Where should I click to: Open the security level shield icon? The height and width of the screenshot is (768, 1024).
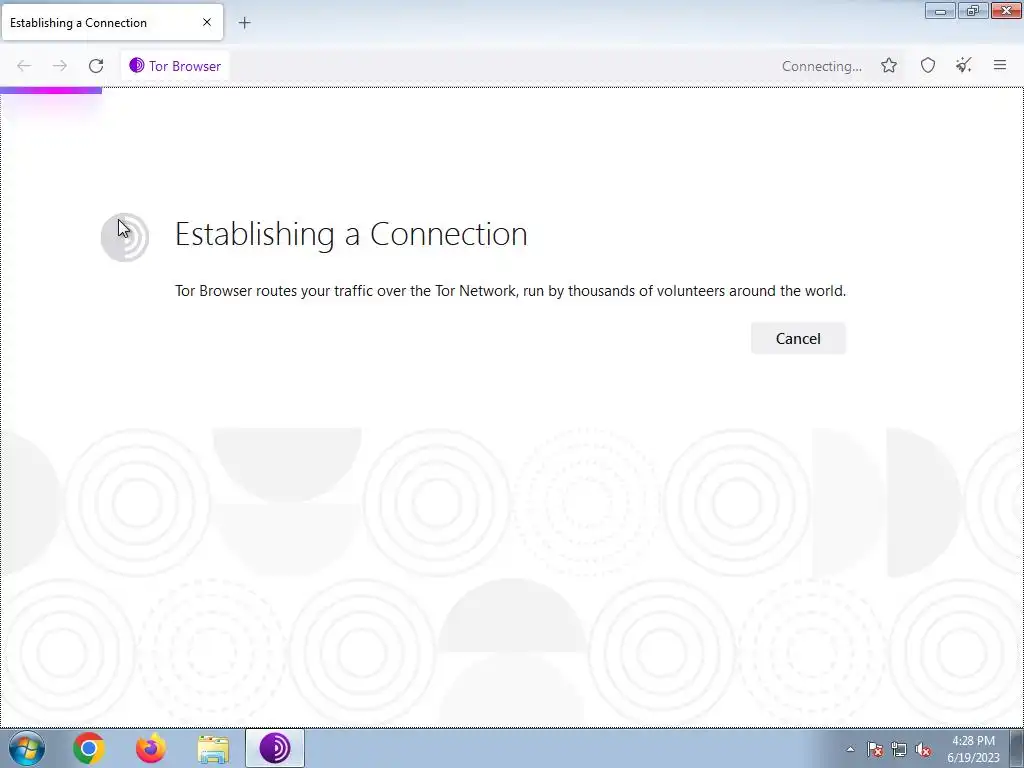(x=928, y=65)
